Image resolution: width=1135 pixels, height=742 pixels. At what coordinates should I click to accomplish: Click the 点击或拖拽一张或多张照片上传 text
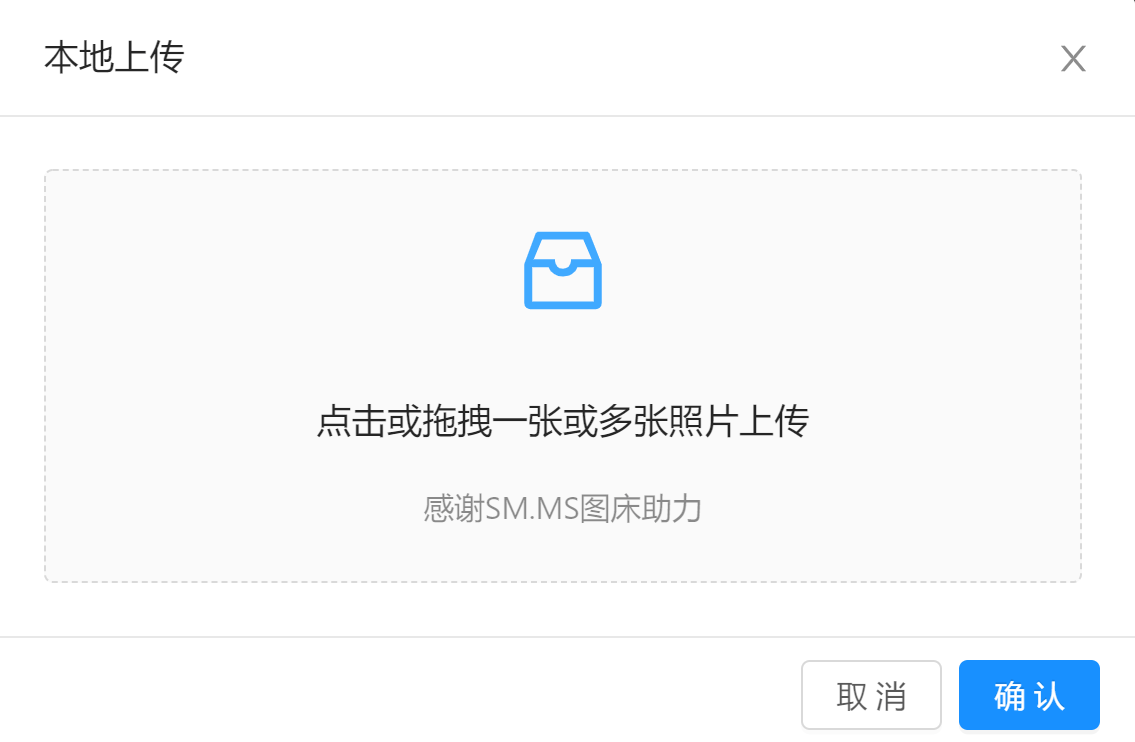[562, 421]
